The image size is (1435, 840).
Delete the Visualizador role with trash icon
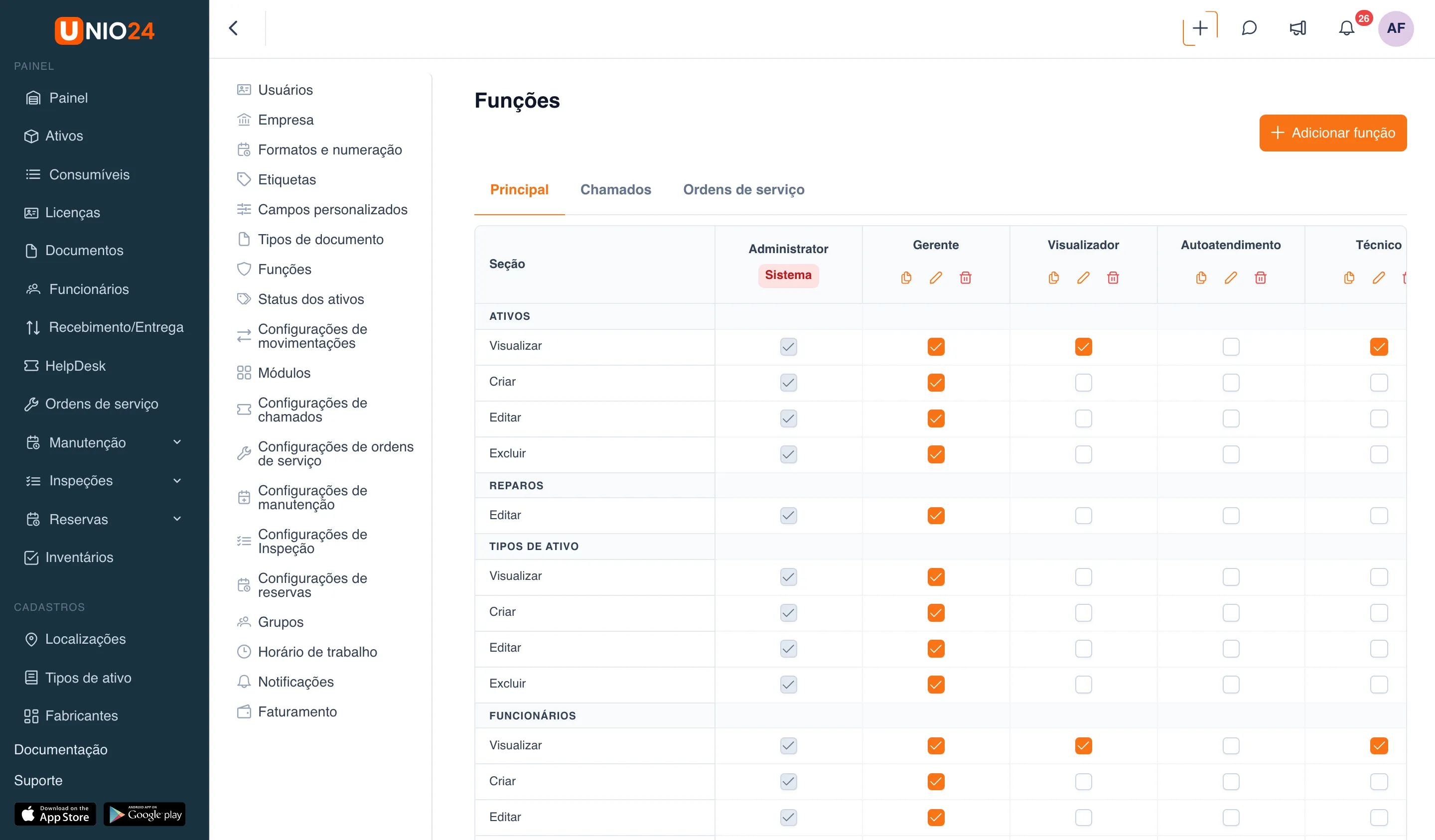point(1113,278)
